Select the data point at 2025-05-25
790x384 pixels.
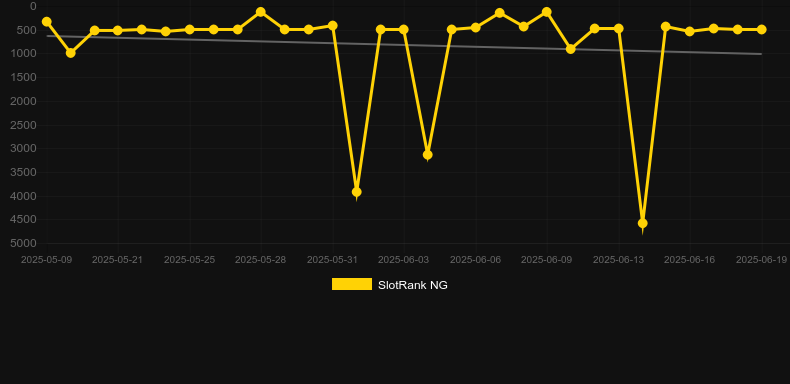point(189,30)
